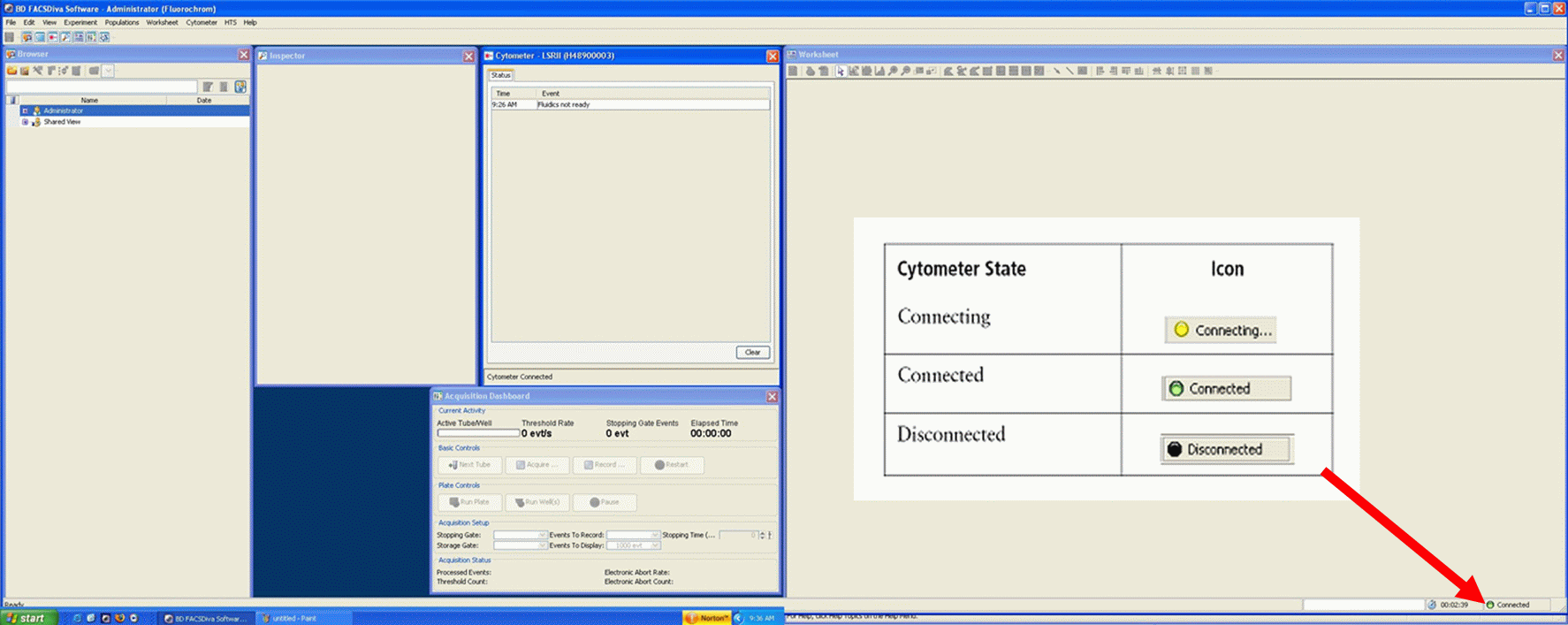1568x625 pixels.
Task: Click the Browser toolbar dropdown arrow
Action: pyautogui.click(x=108, y=71)
